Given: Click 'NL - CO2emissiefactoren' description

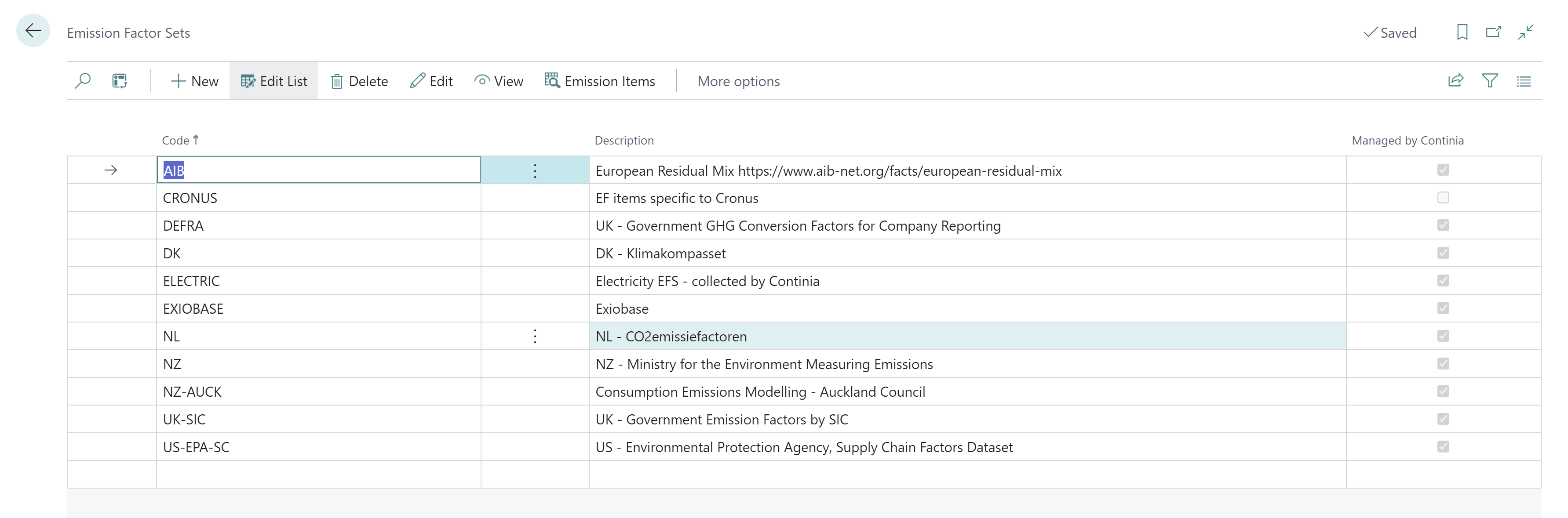Looking at the screenshot, I should coord(967,336).
